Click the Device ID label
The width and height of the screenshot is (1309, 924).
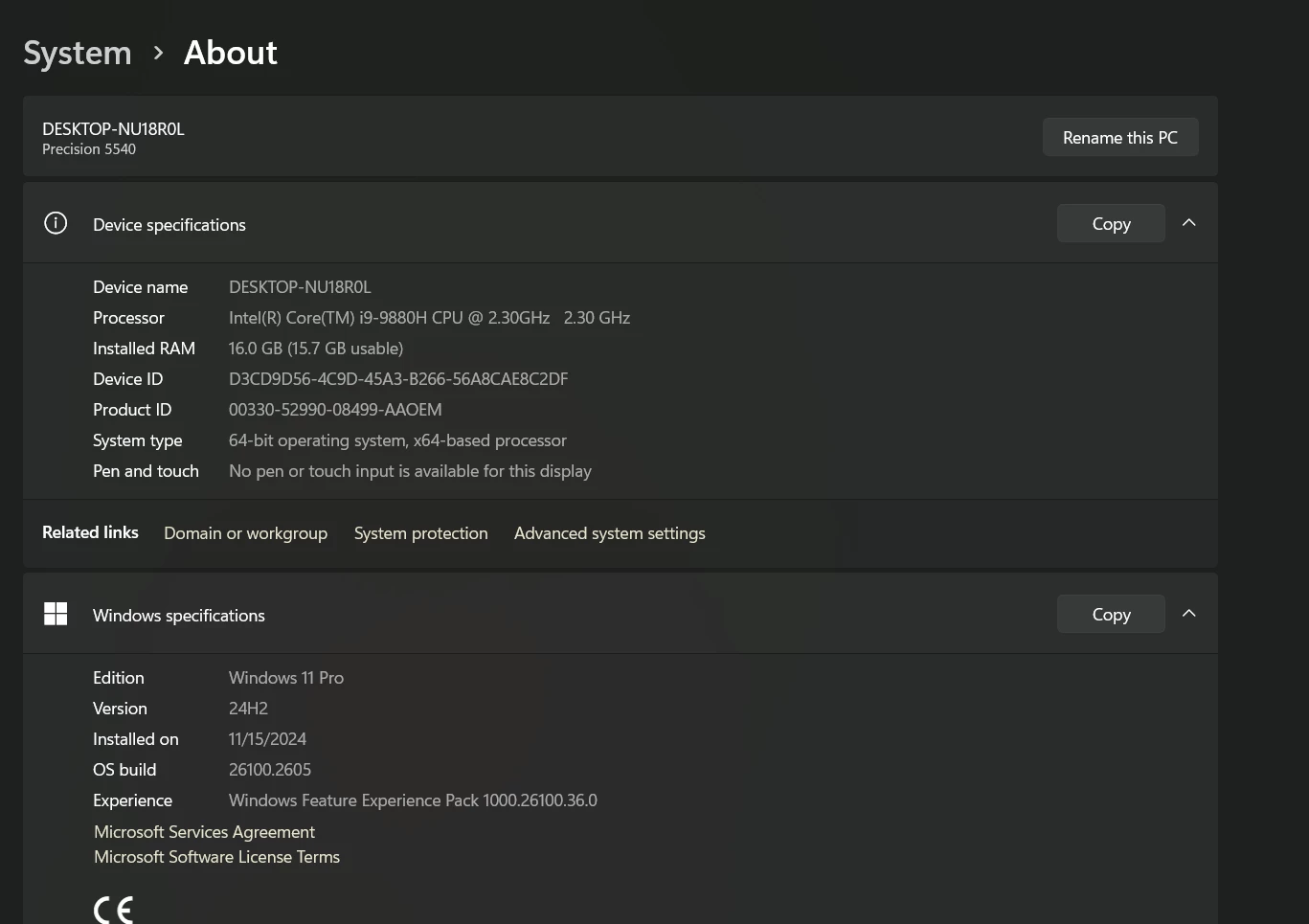(x=127, y=379)
